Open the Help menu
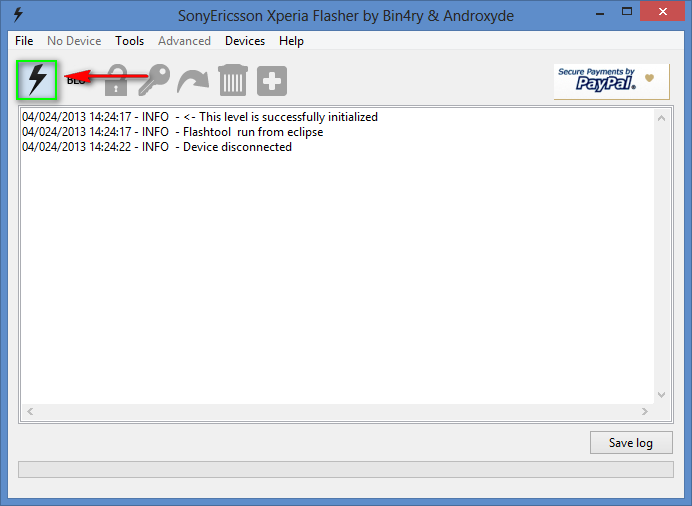 pos(291,41)
